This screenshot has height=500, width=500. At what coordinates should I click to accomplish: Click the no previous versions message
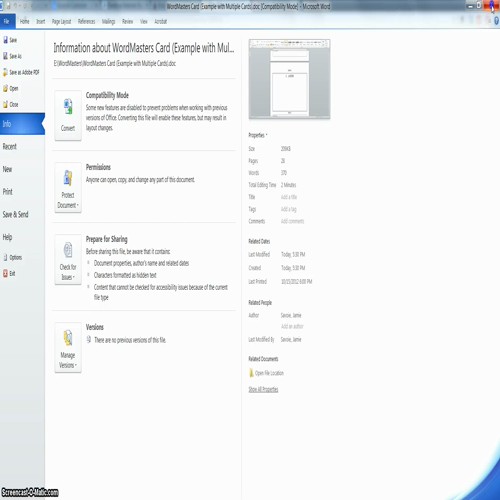(x=130, y=340)
